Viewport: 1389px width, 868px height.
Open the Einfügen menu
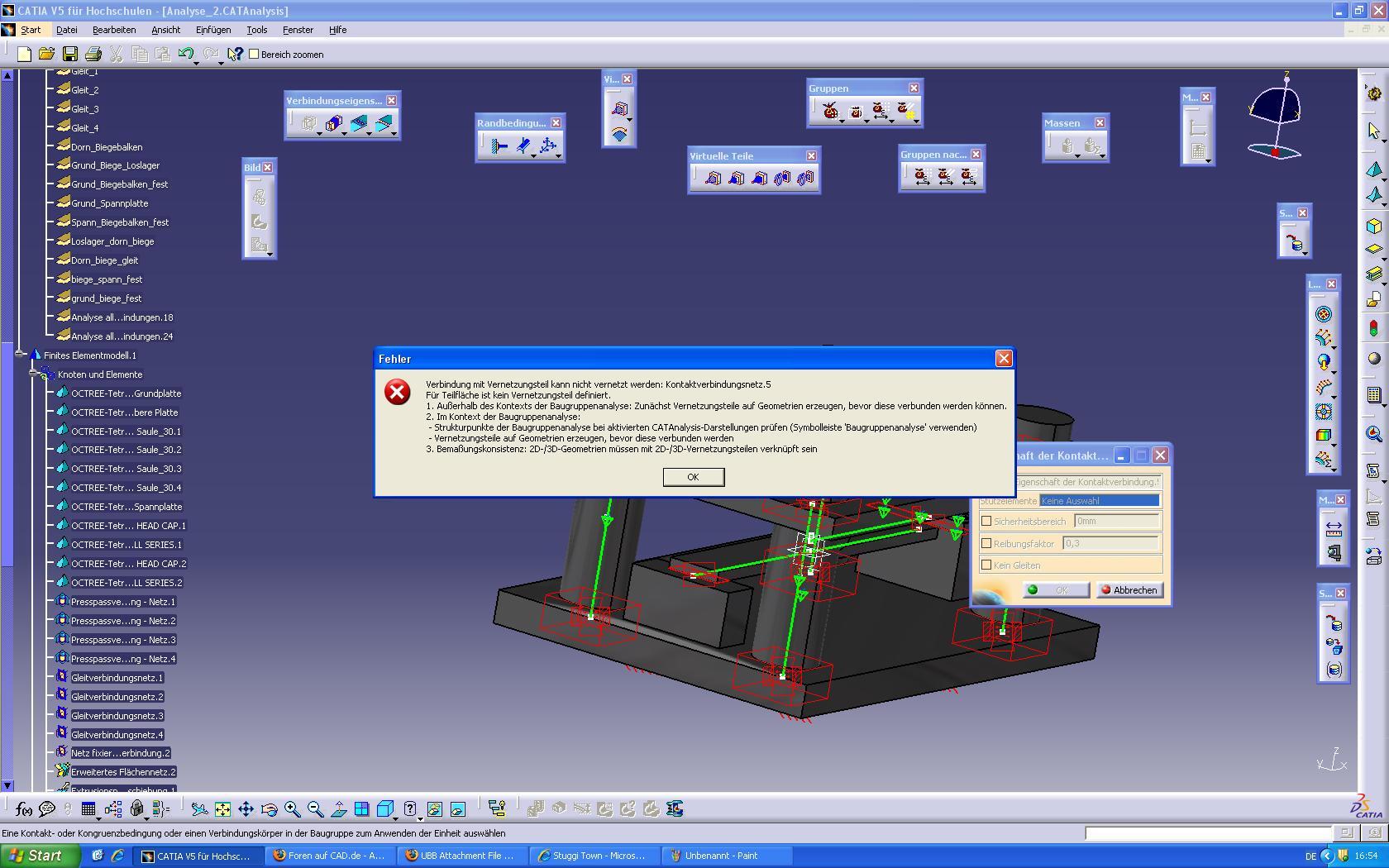[x=213, y=30]
